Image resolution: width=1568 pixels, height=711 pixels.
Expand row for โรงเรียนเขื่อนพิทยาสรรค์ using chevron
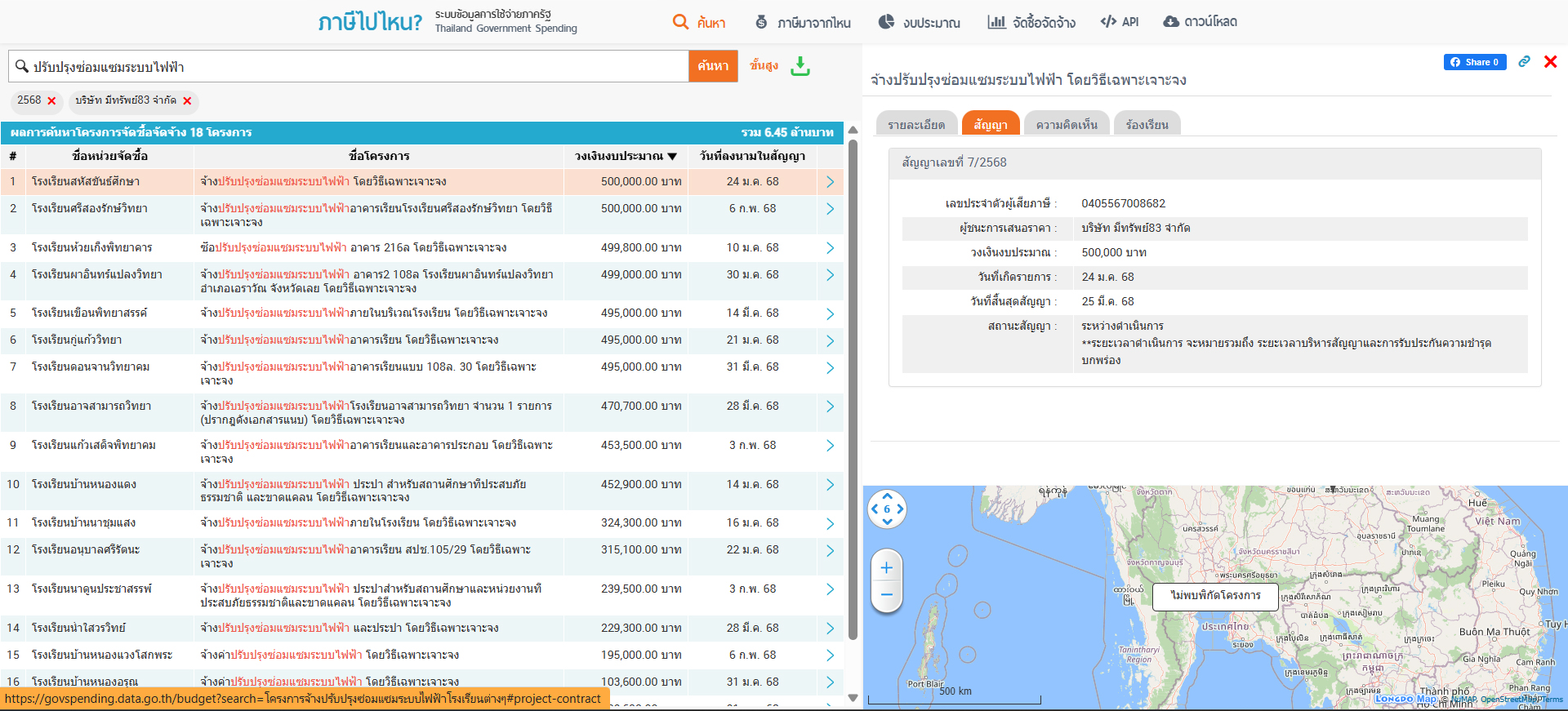[x=830, y=313]
